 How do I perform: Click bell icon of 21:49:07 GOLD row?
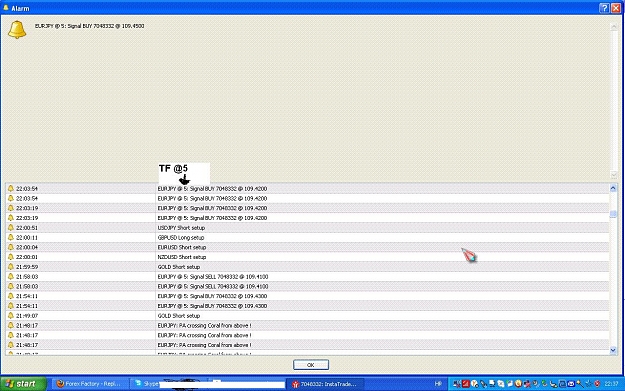click(11, 315)
